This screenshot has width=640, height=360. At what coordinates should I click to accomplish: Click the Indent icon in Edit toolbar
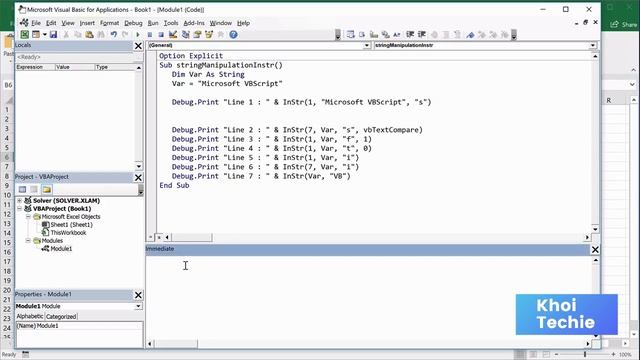(x=410, y=35)
